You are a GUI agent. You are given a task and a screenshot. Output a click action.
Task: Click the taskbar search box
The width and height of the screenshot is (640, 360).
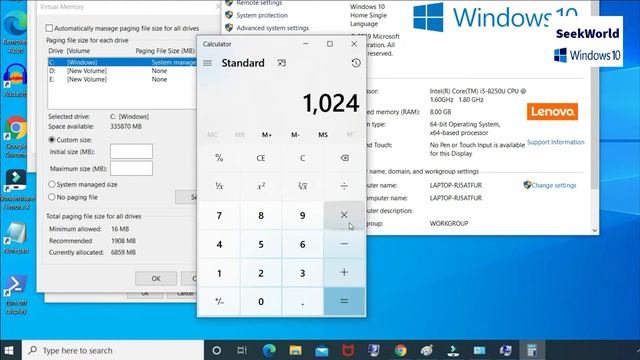[x=113, y=350]
